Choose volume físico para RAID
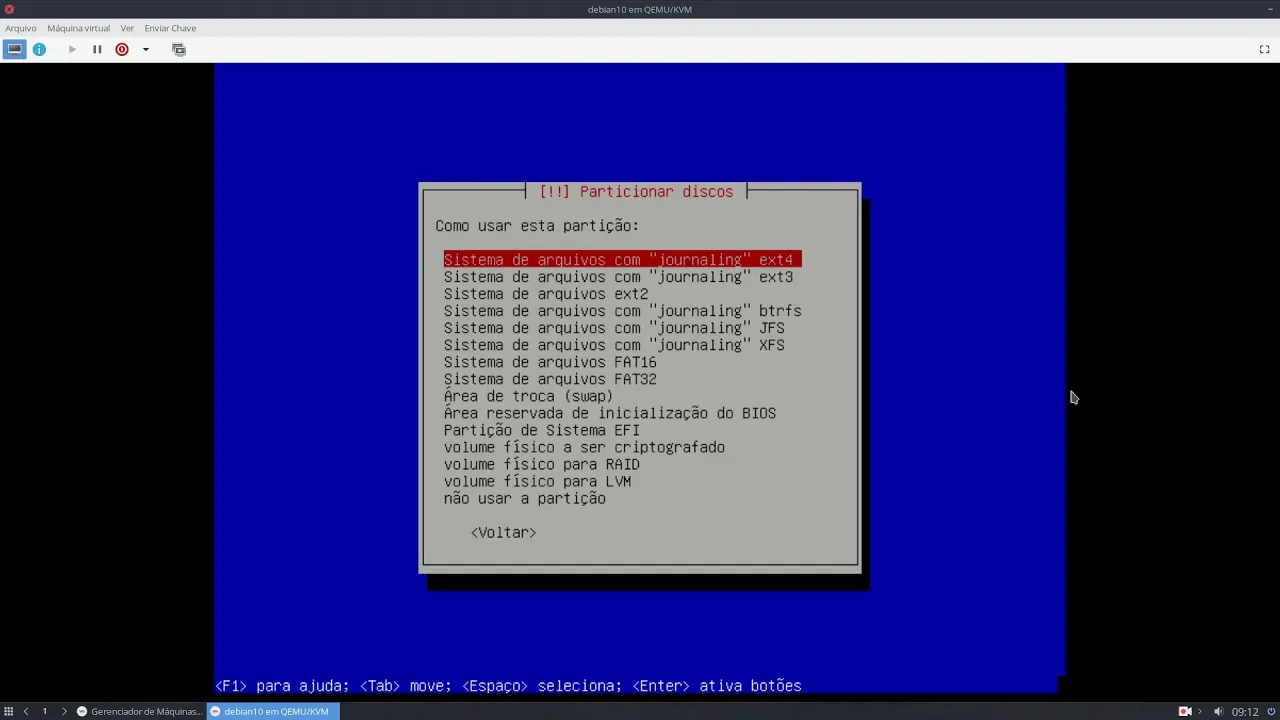Screen dimensions: 1280x720 pos(542,464)
